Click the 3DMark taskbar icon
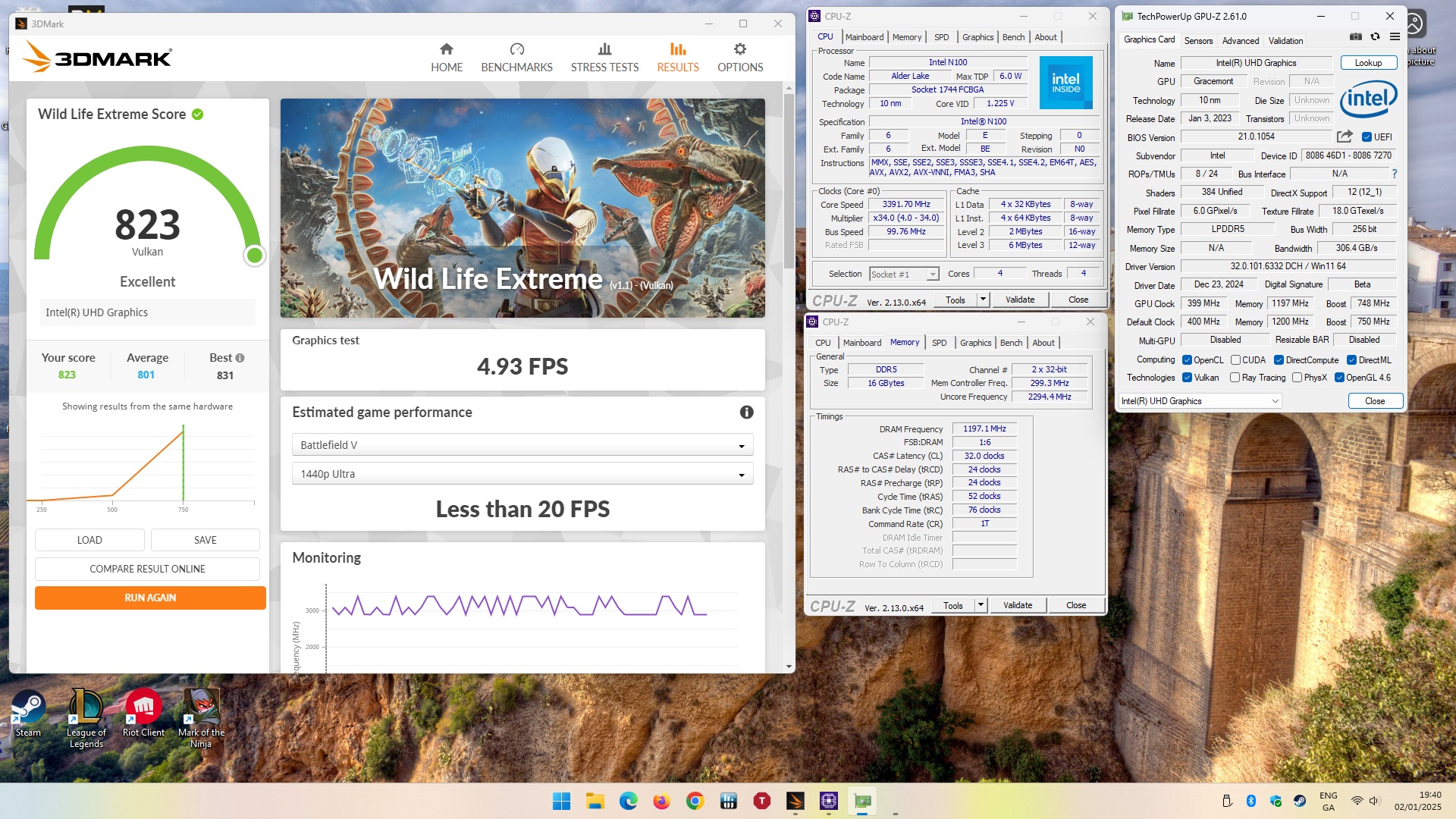 pos(795,801)
